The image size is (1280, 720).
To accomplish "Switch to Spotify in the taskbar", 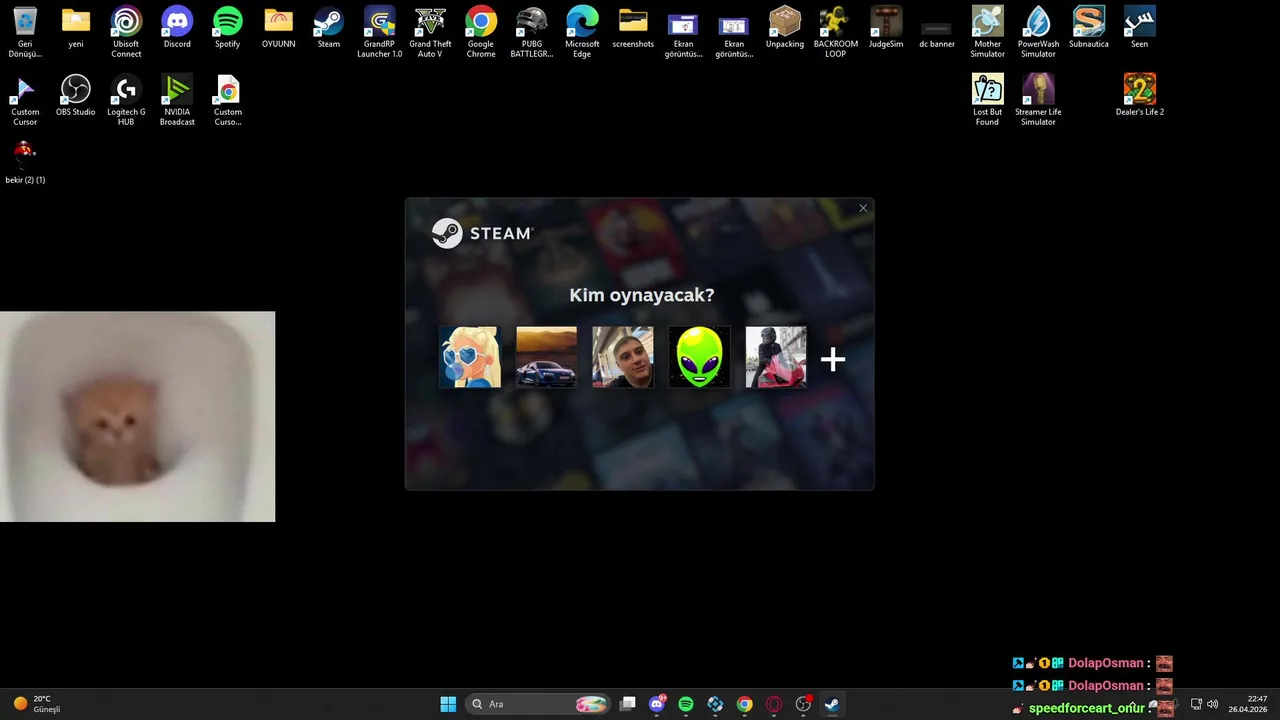I will (686, 704).
